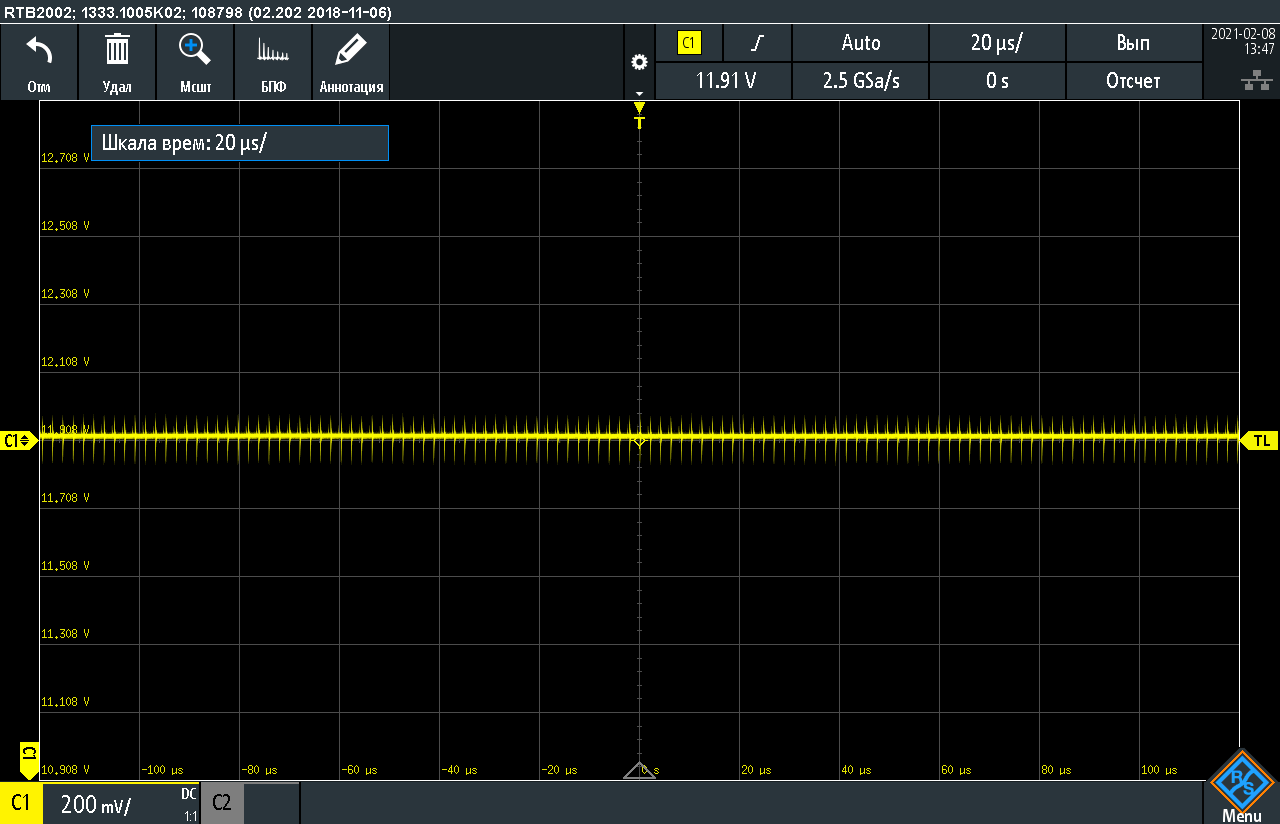Click the 11.708 V vertical axis label
Screen dimensions: 1280x824
pos(65,497)
